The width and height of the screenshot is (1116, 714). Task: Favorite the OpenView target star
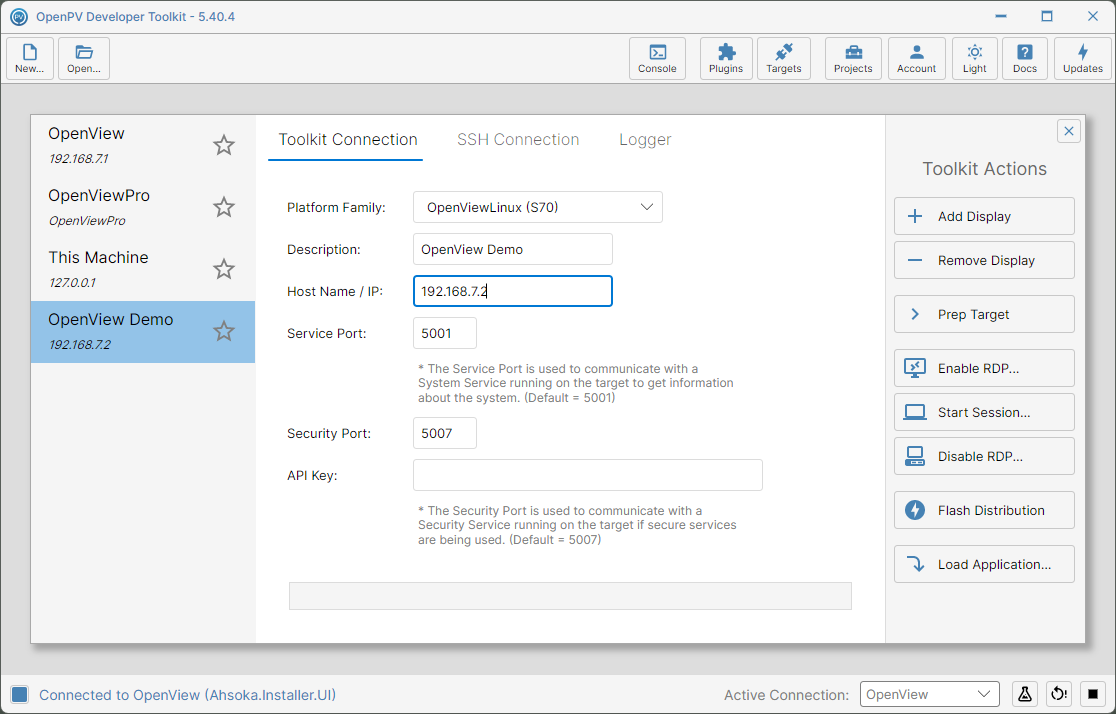click(x=223, y=145)
